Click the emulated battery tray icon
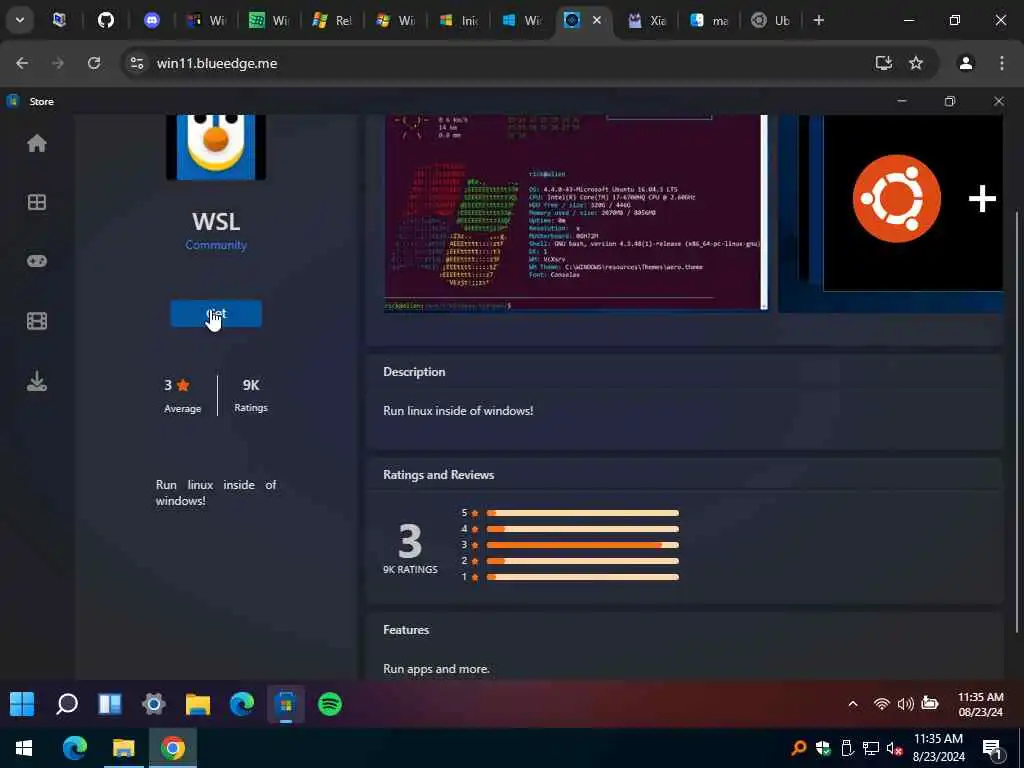Viewport: 1024px width, 768px height. (929, 703)
